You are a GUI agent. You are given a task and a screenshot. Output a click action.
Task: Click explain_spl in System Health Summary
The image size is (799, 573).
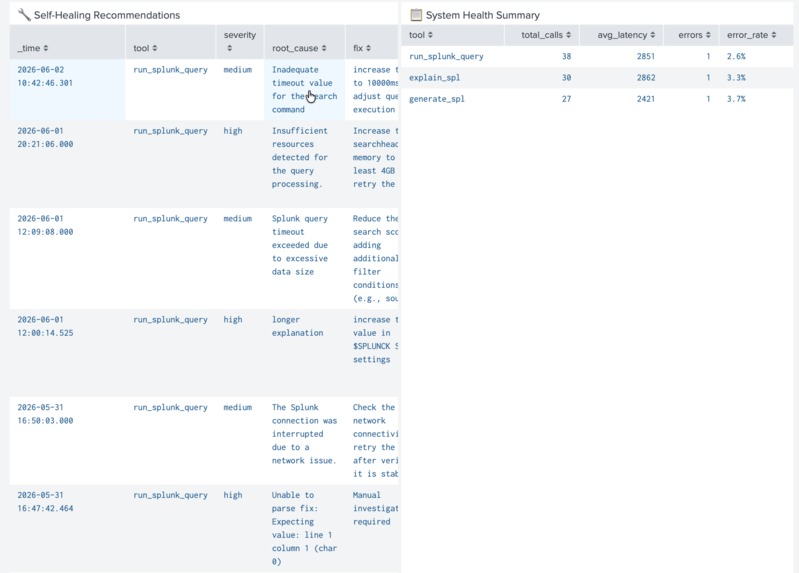click(x=434, y=77)
